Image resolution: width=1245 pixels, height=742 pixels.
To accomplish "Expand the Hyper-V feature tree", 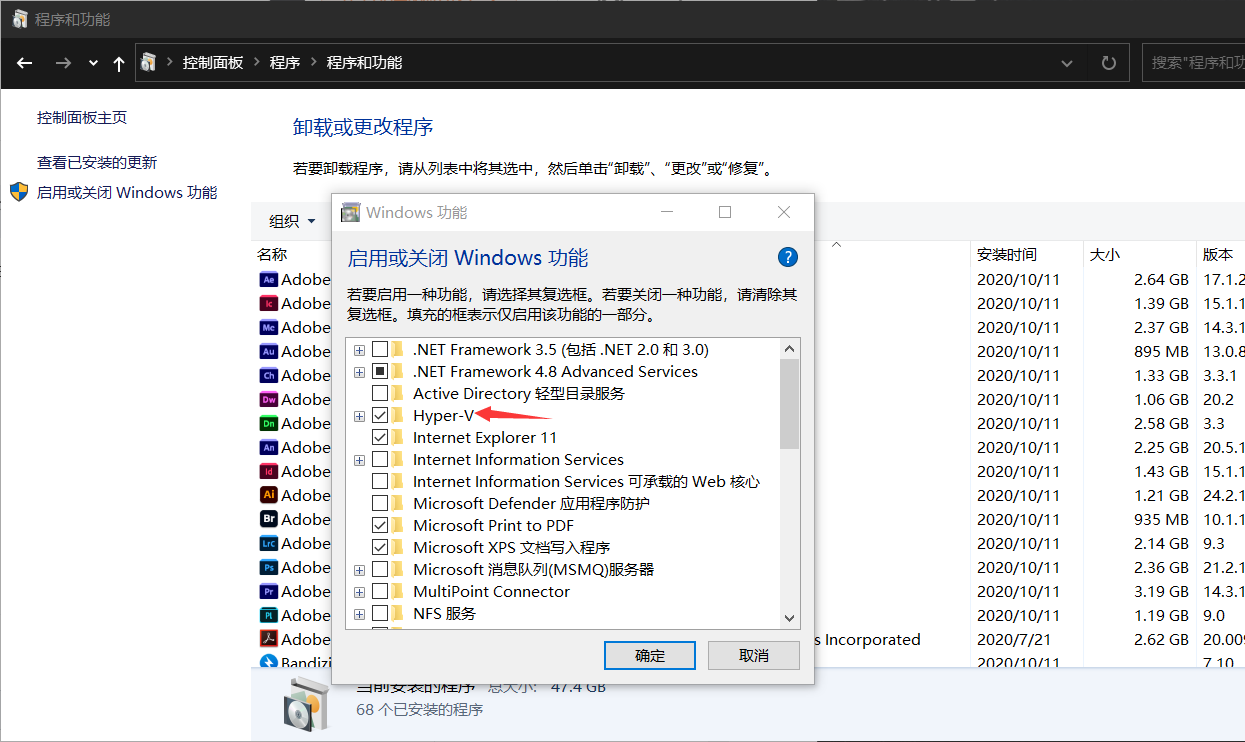I will (x=359, y=416).
